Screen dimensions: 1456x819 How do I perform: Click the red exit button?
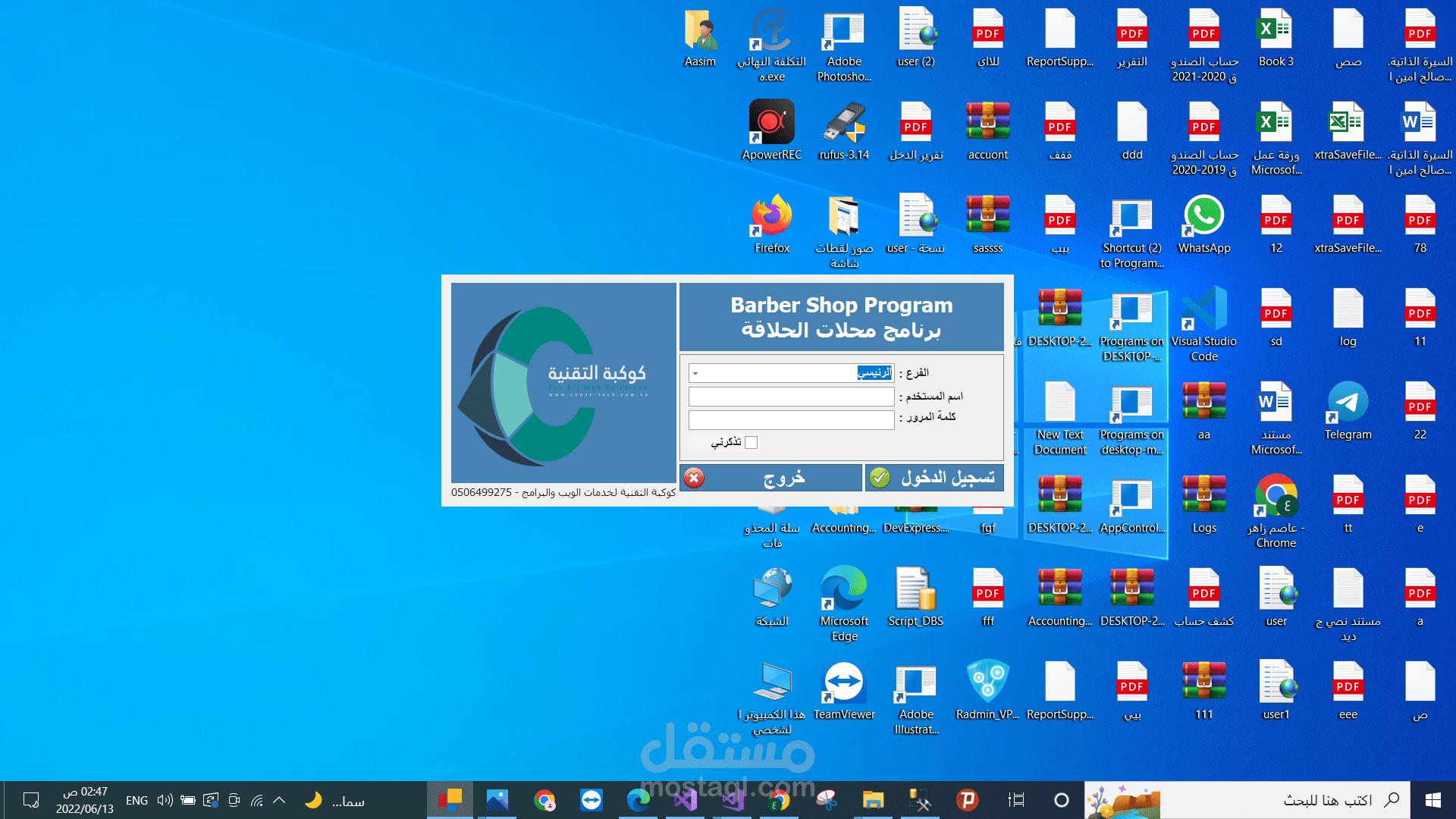[x=770, y=478]
